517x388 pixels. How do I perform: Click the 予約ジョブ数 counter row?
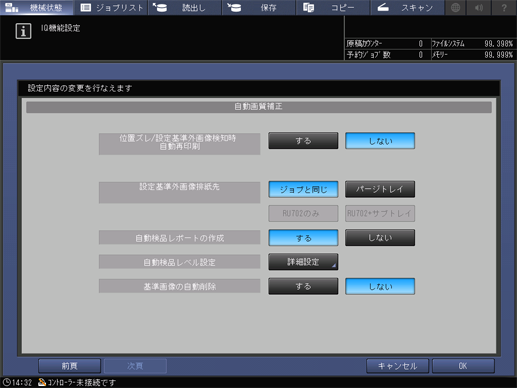pos(387,55)
